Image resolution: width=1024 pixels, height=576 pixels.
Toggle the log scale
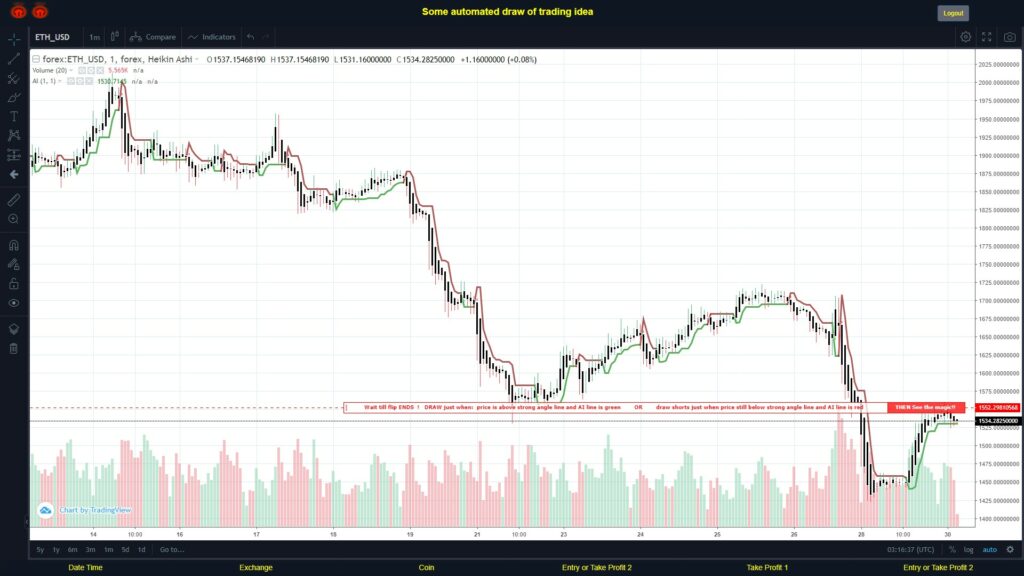pos(968,549)
